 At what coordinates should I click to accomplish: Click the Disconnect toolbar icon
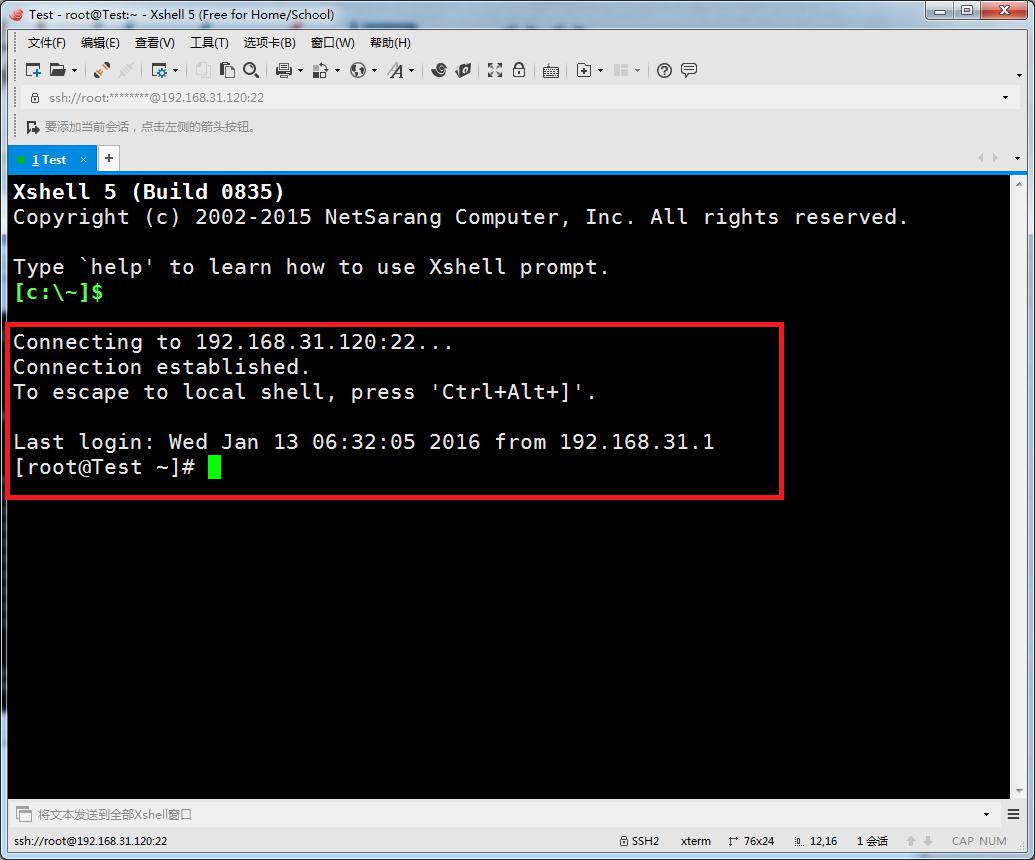[127, 70]
